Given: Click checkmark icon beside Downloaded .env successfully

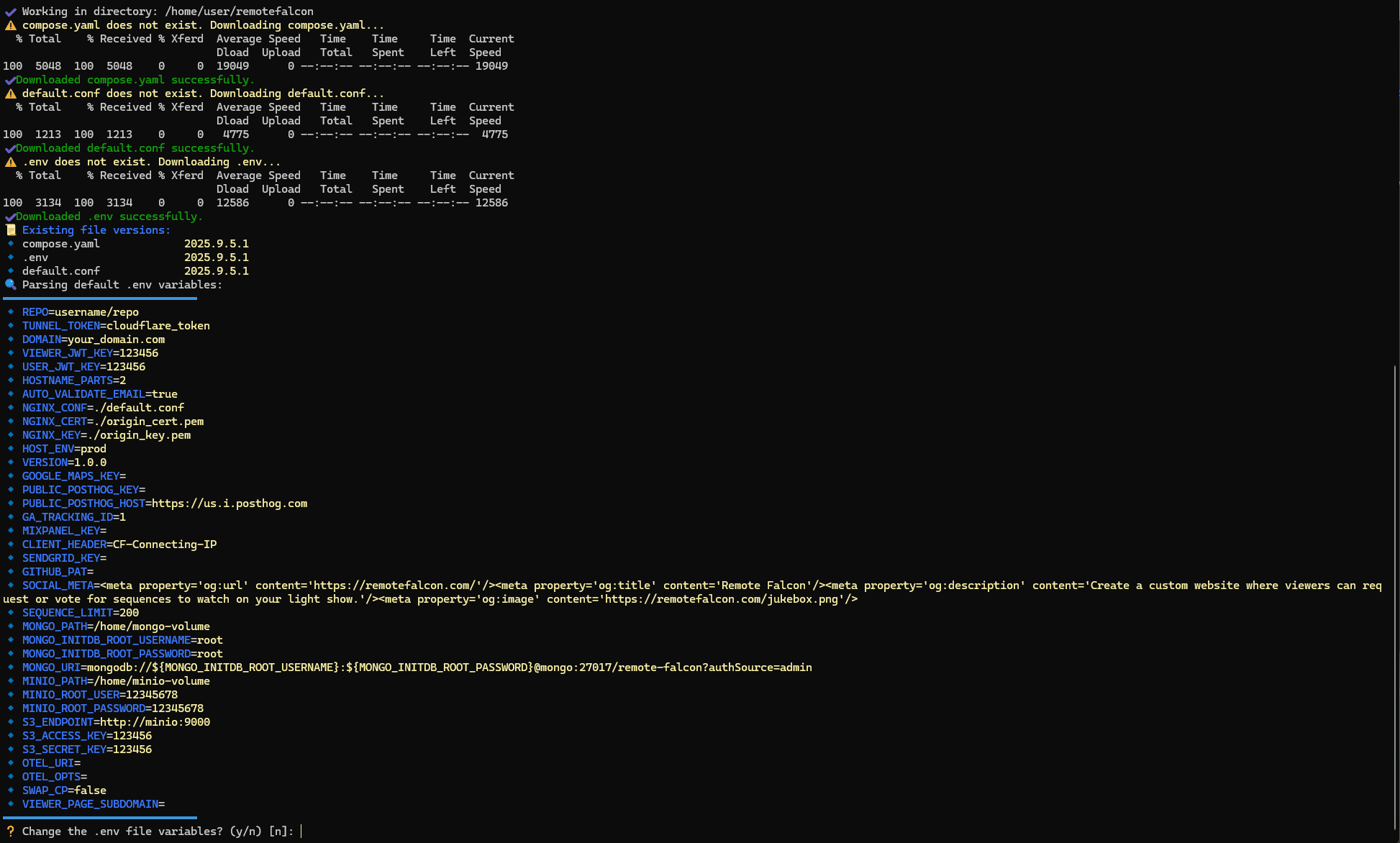Looking at the screenshot, I should 10,217.
